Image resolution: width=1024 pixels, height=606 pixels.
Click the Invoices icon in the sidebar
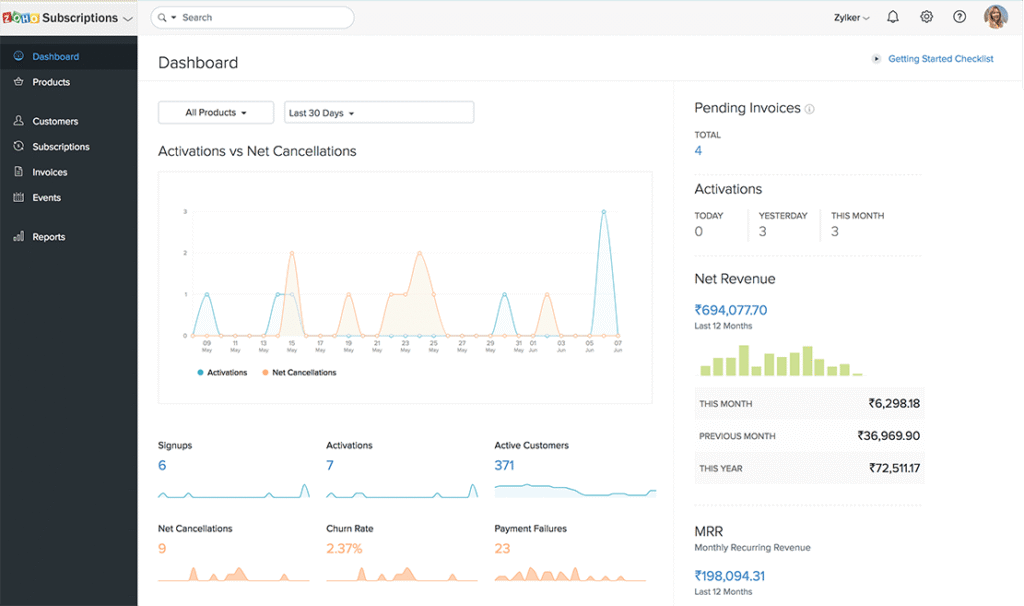pos(19,171)
